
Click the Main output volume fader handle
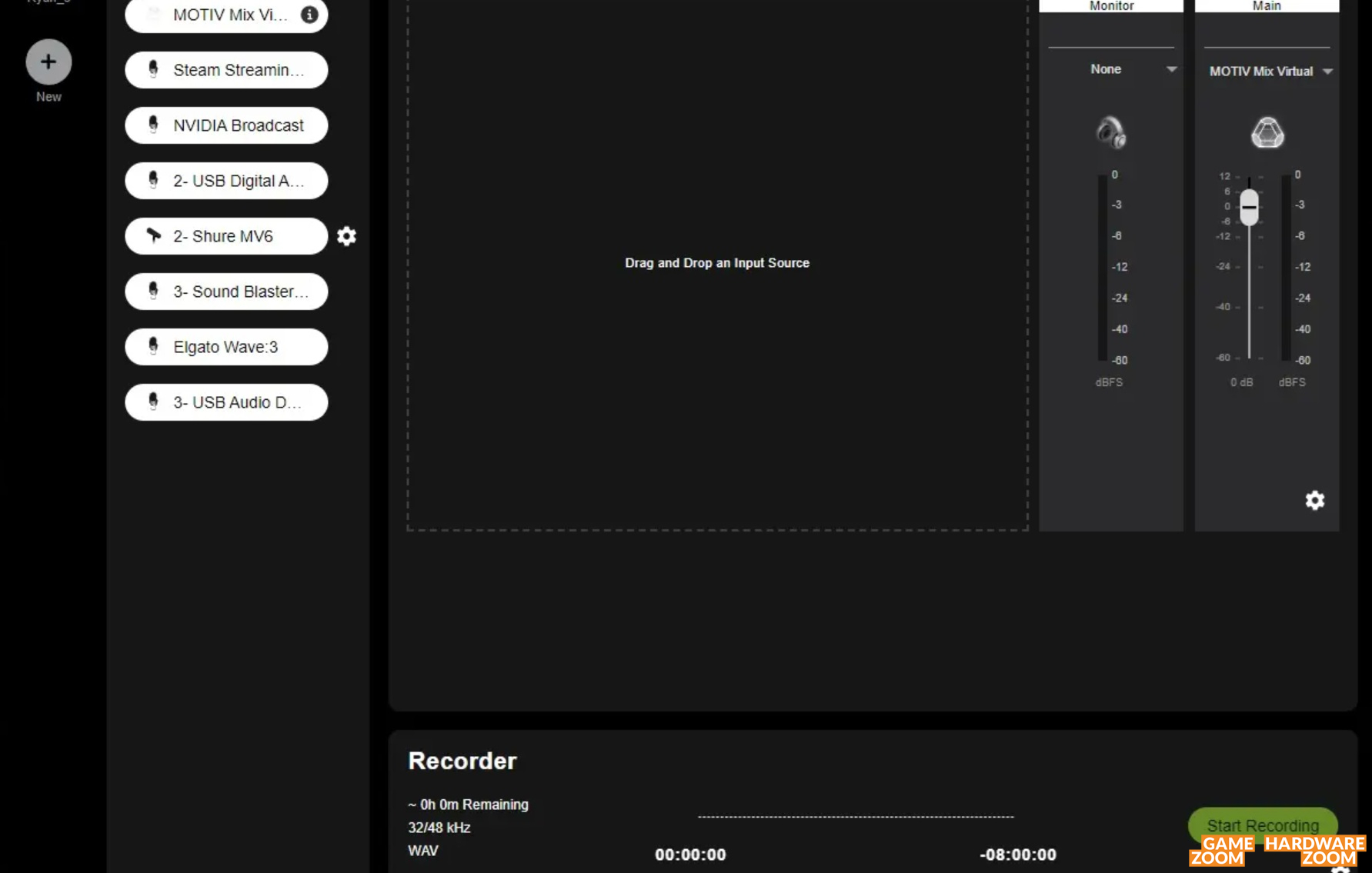(1249, 207)
